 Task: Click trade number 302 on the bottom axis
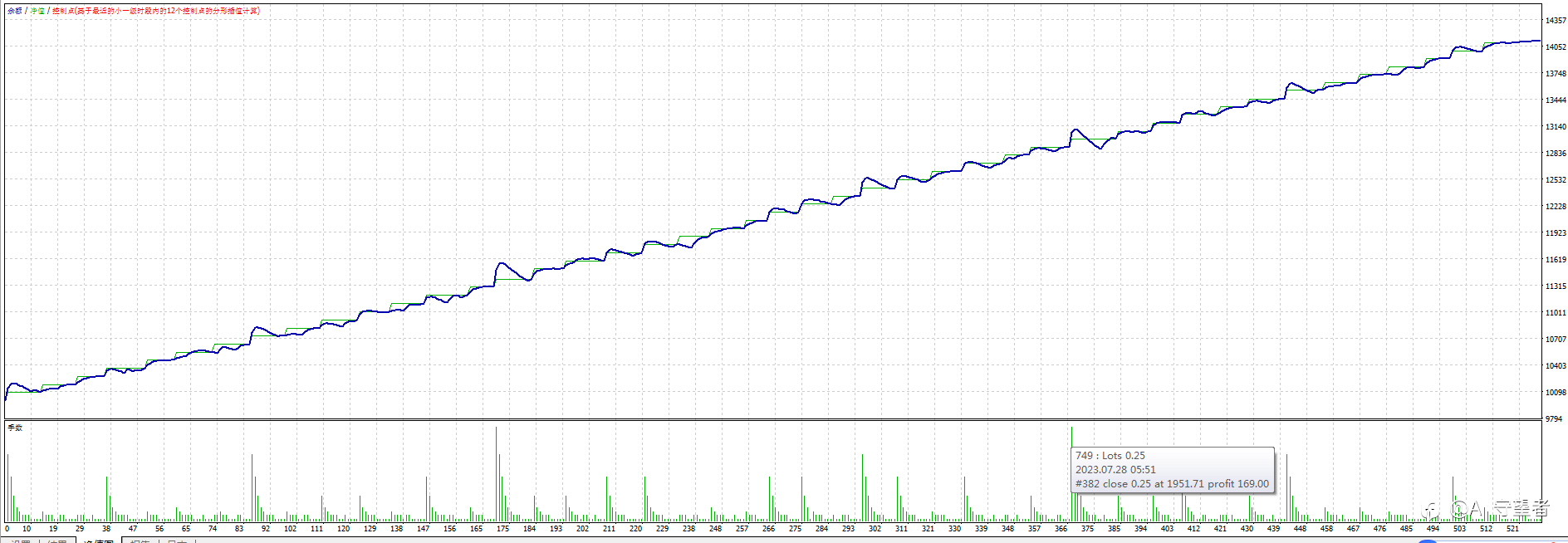coord(875,528)
